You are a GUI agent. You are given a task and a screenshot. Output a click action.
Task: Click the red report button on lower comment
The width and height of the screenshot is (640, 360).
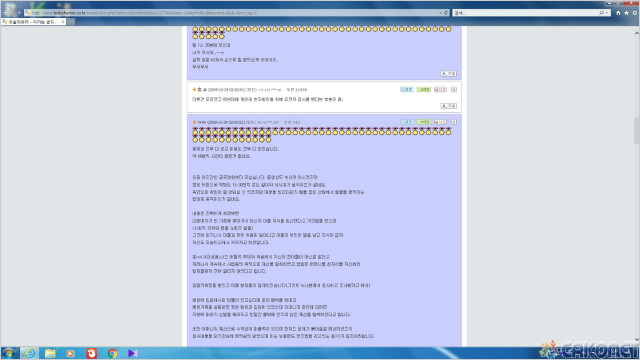click(440, 122)
